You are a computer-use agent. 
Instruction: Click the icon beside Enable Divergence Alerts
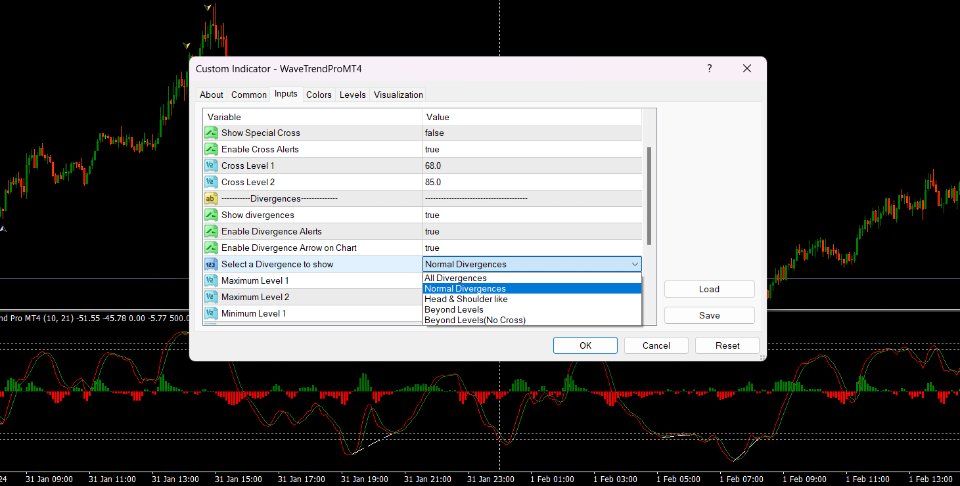coord(211,231)
